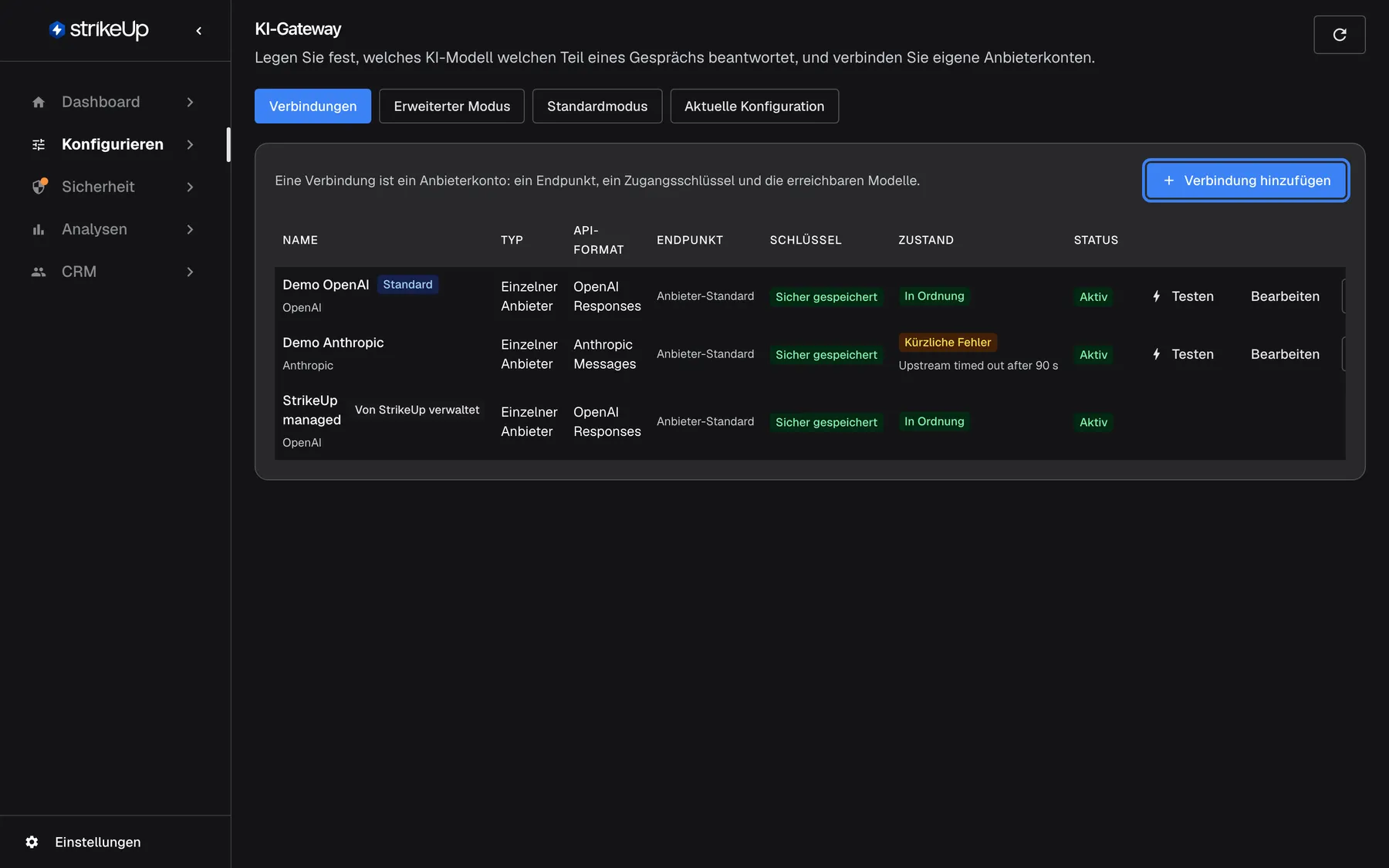Click 'Upstream timed out after 90 s' message
The image size is (1389, 868).
978,366
